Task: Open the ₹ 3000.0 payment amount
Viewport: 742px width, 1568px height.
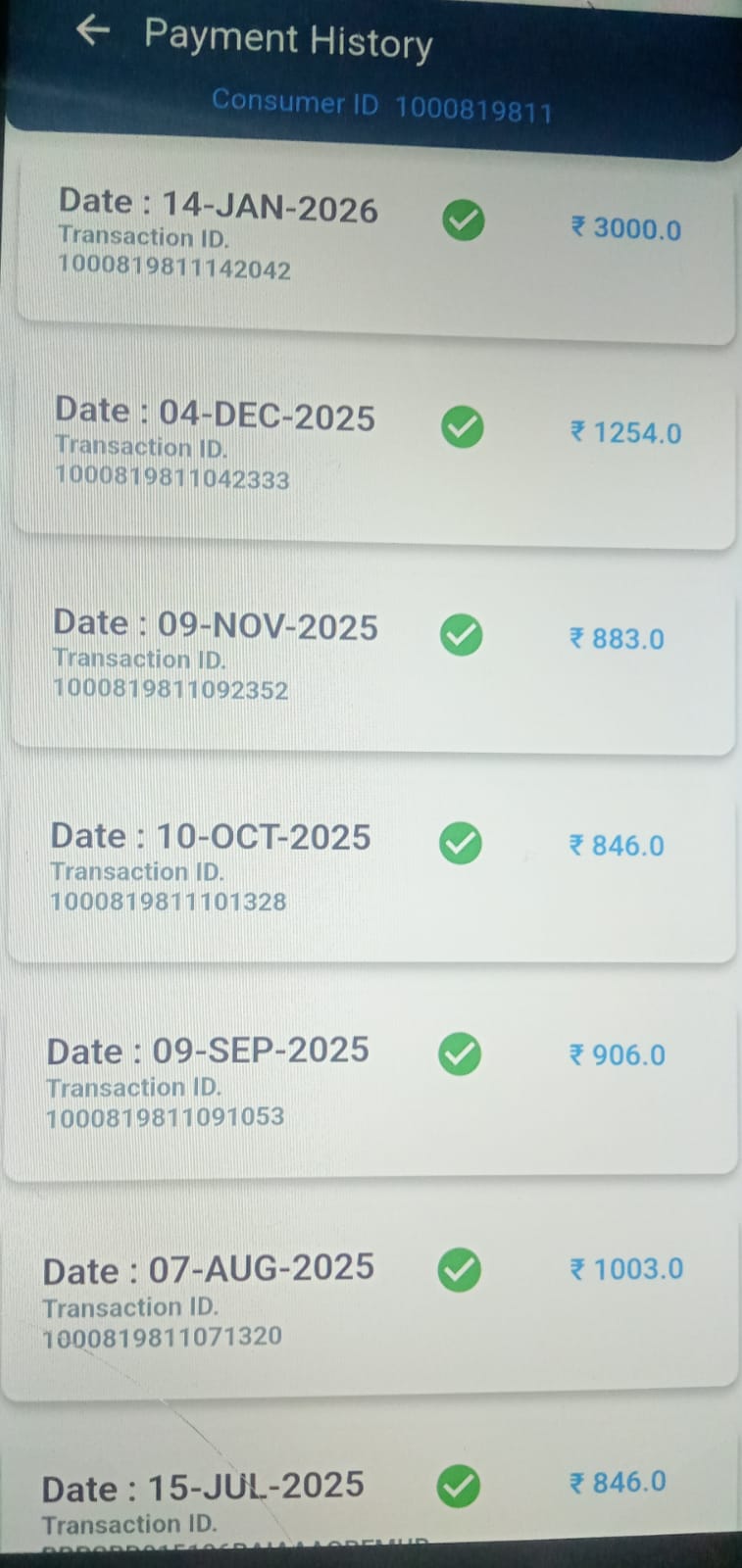Action: pos(626,228)
